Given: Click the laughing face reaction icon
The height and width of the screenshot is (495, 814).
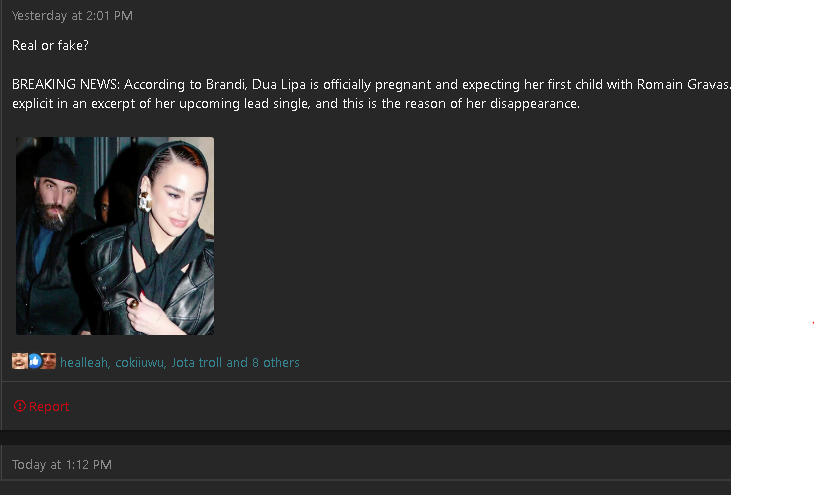Looking at the screenshot, I should point(20,361).
